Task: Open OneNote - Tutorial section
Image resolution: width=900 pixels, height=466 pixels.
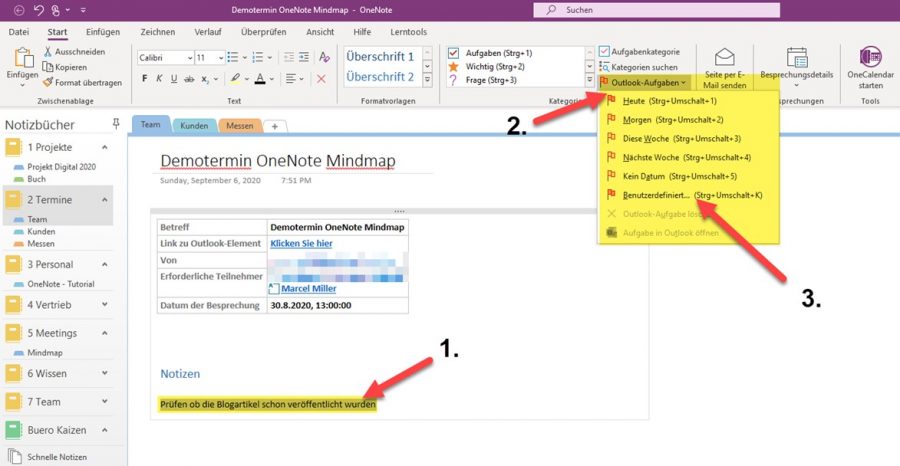Action: click(61, 284)
